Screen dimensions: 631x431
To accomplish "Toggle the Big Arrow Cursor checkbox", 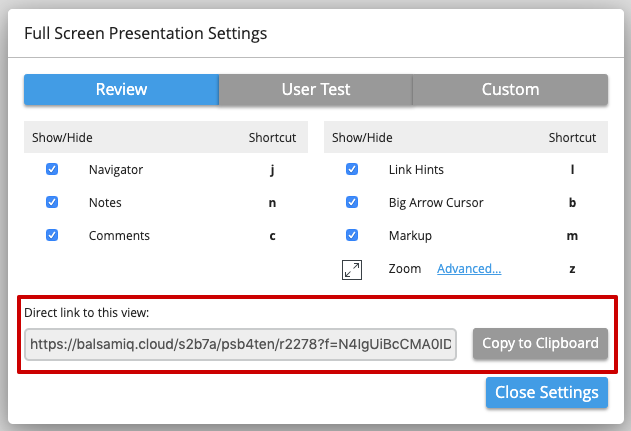I will [352, 203].
